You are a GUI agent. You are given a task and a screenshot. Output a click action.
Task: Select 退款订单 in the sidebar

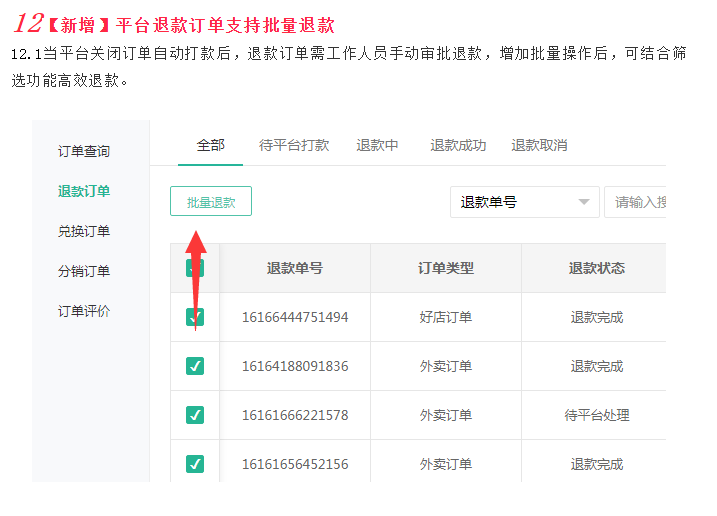[84, 191]
